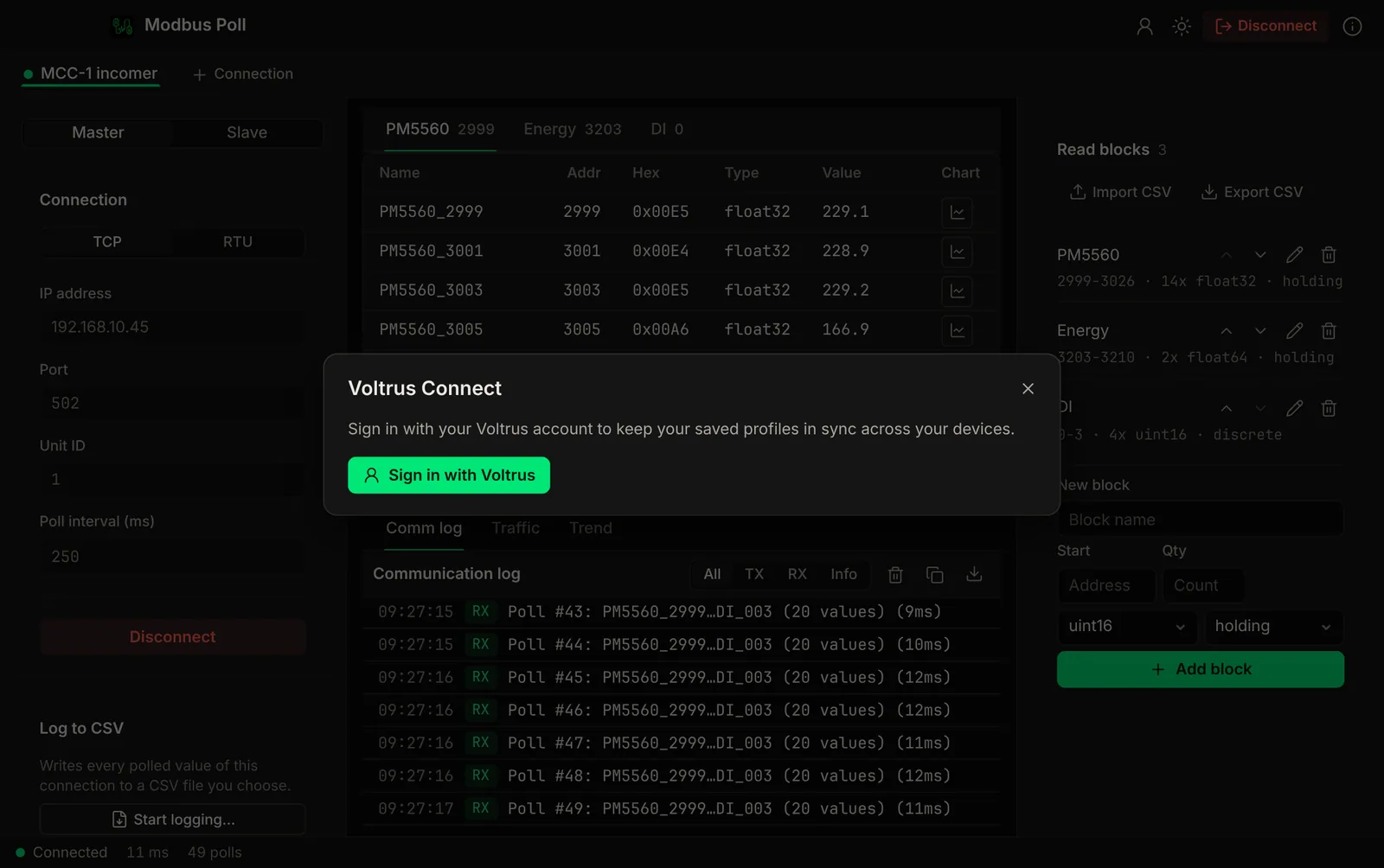This screenshot has width=1384, height=868.
Task: Edit the Energy read block
Action: click(1294, 331)
